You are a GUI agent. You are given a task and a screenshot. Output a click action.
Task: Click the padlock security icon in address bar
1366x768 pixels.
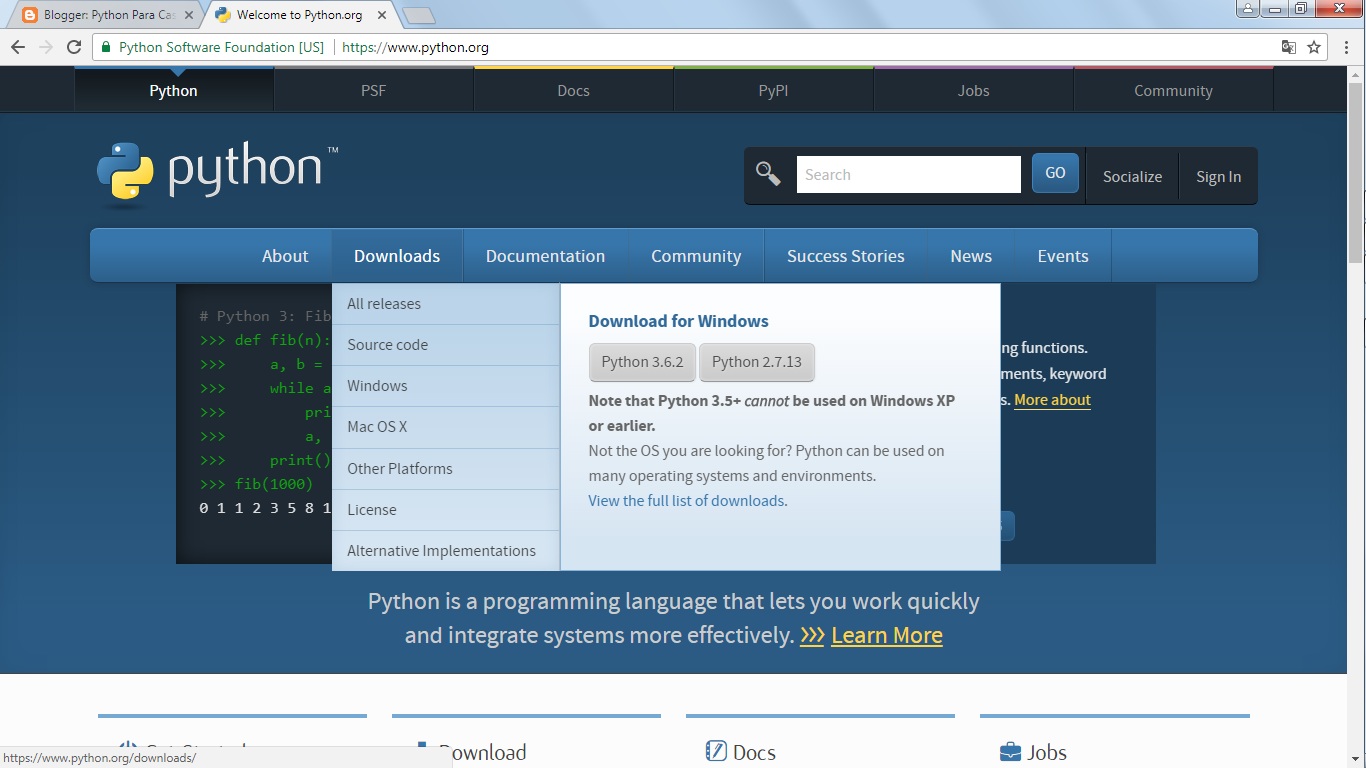pos(105,46)
